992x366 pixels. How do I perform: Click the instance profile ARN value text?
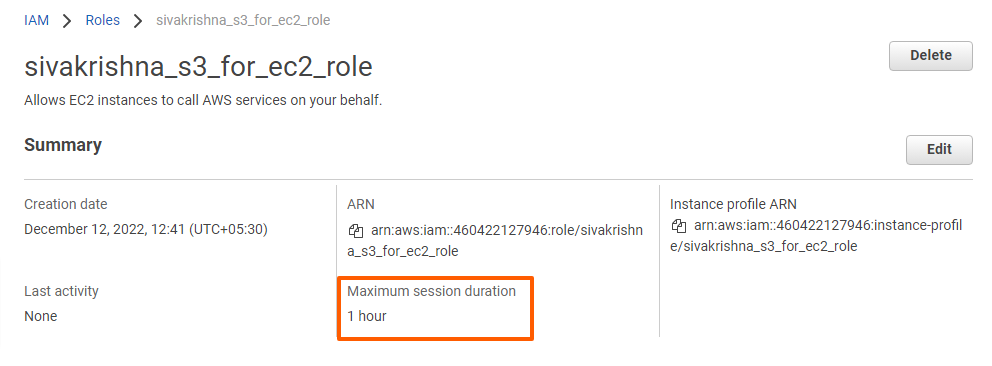point(816,236)
